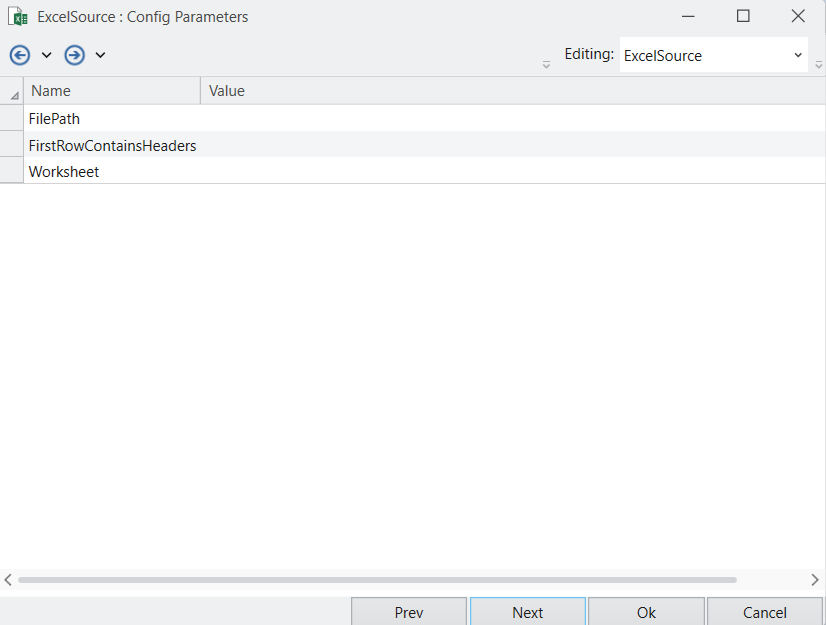Sort by the Value column header
Viewport: 826px width, 625px height.
point(513,91)
